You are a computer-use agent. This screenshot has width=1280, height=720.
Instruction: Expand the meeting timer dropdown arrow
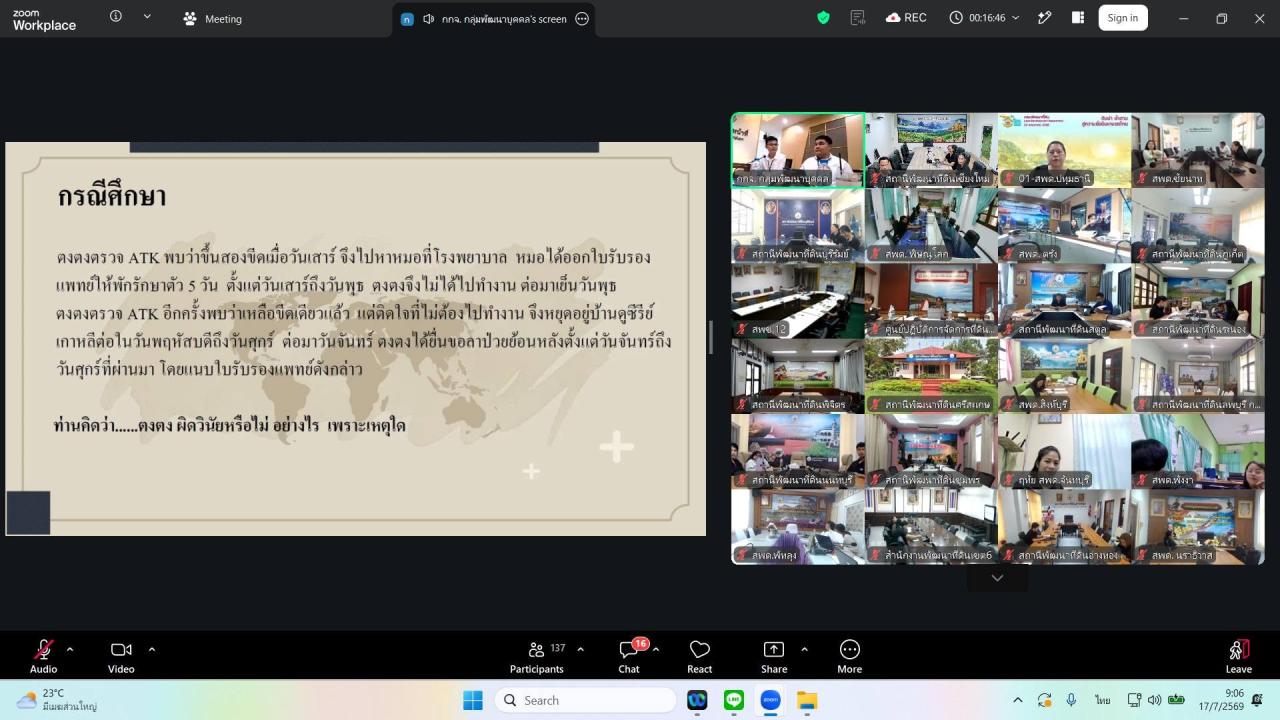pyautogui.click(x=1016, y=18)
